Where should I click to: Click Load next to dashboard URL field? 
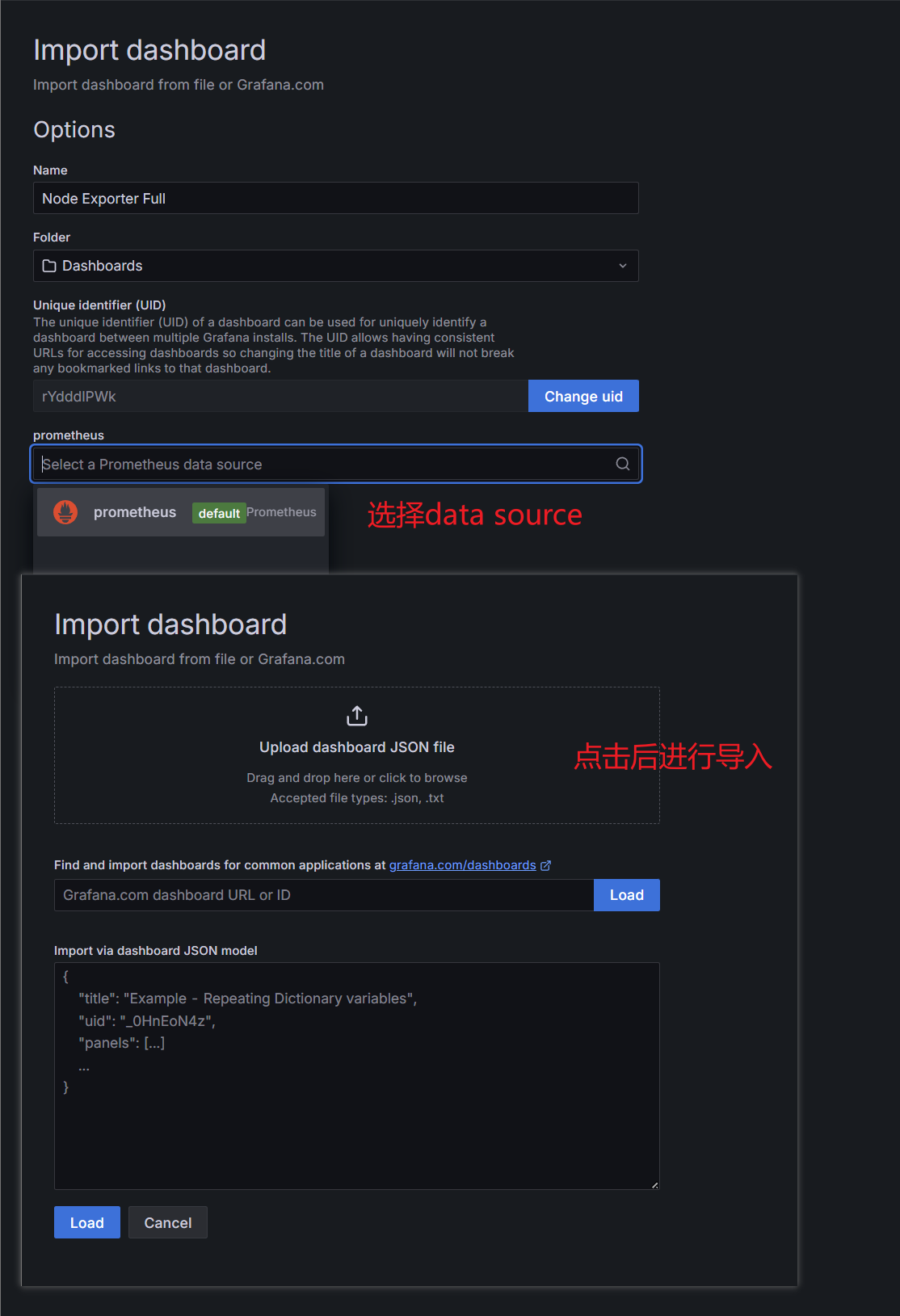627,895
